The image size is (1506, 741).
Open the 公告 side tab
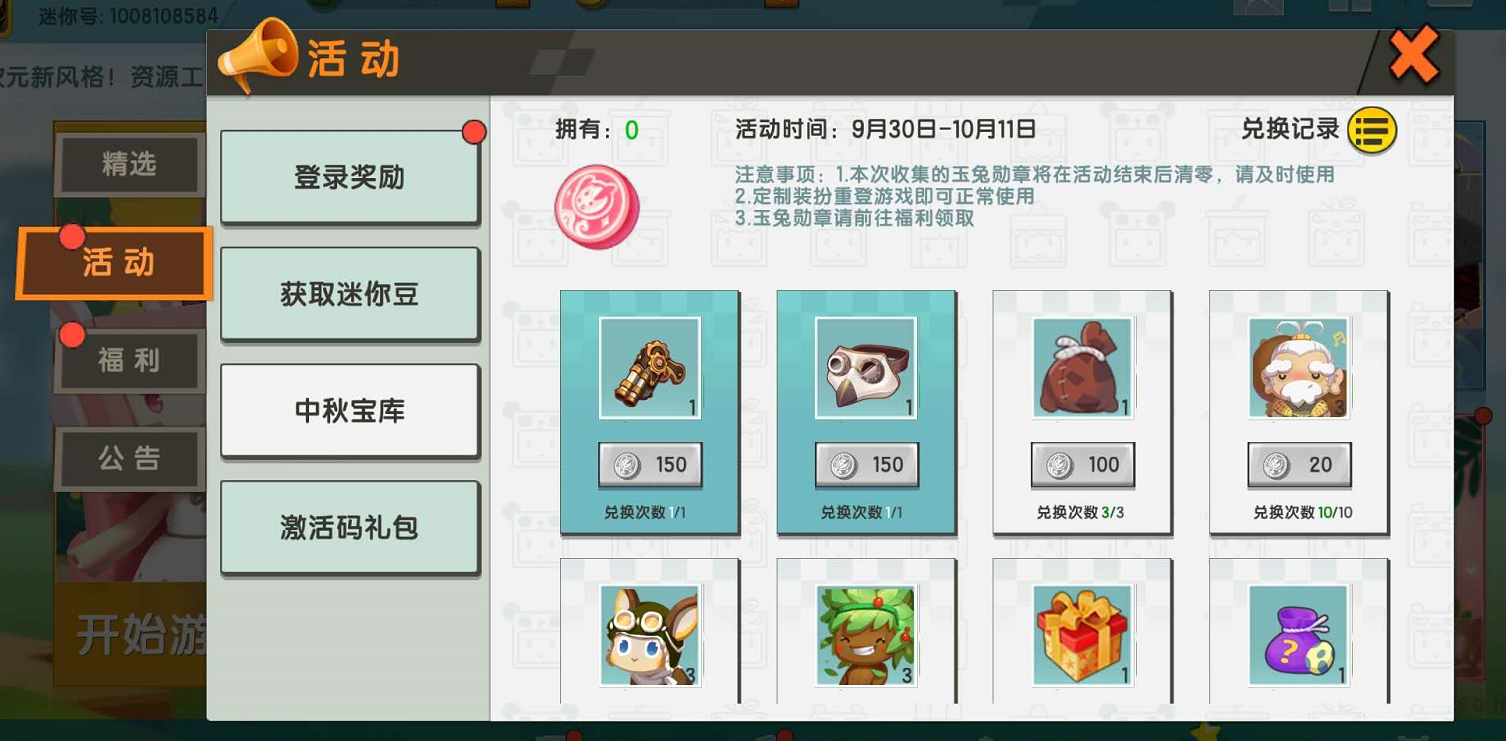130,458
